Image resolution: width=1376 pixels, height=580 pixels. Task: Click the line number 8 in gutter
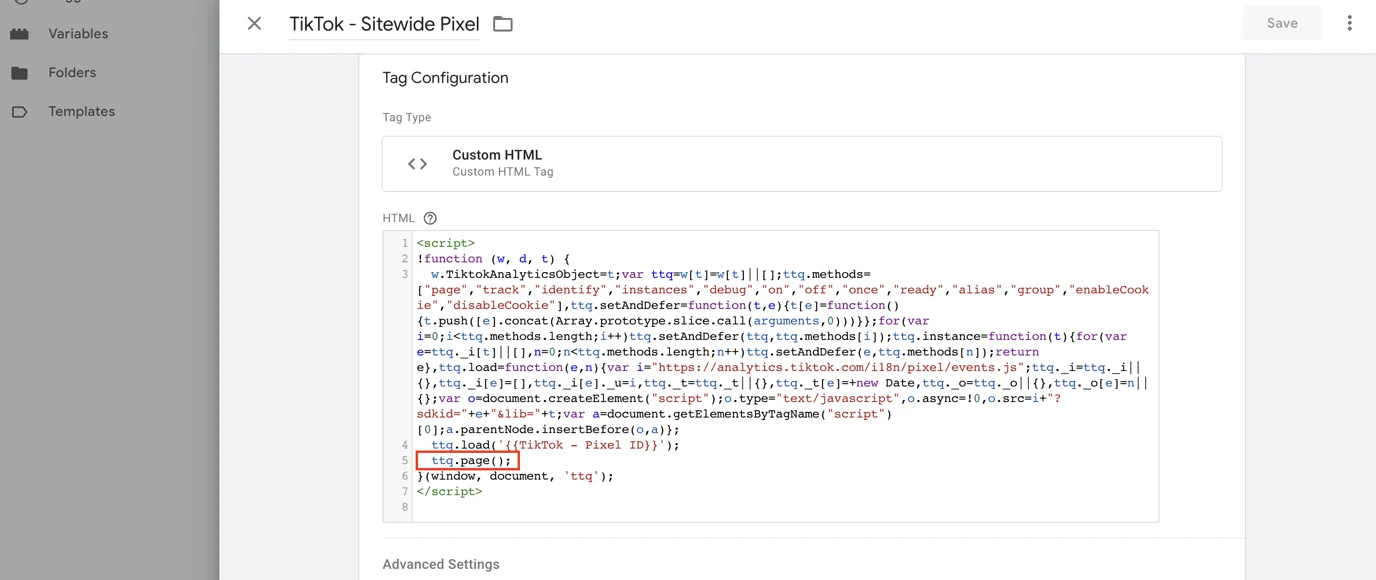tap(405, 507)
